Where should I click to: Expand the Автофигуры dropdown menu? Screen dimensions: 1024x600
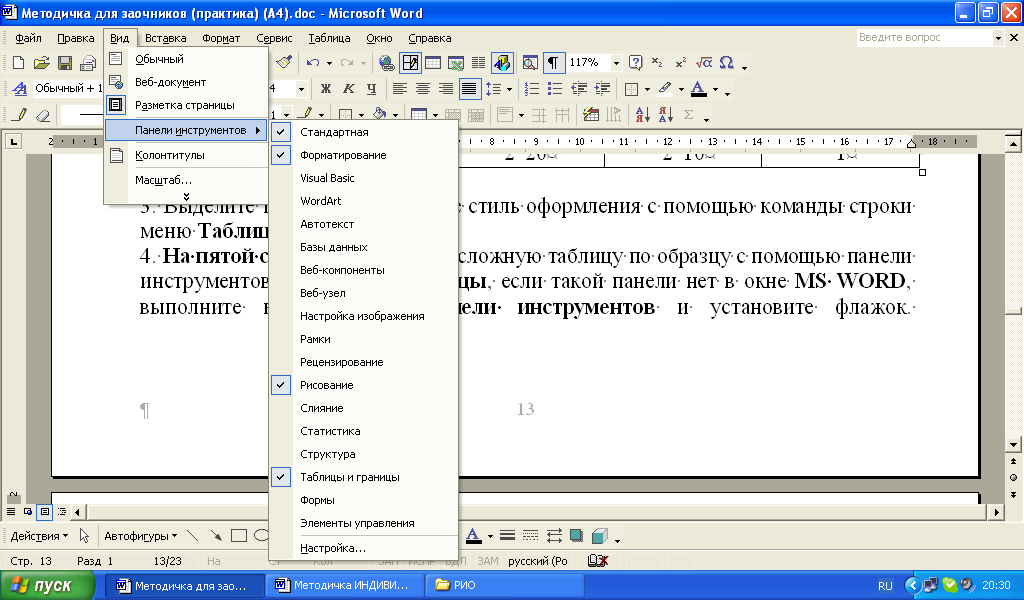(x=140, y=536)
